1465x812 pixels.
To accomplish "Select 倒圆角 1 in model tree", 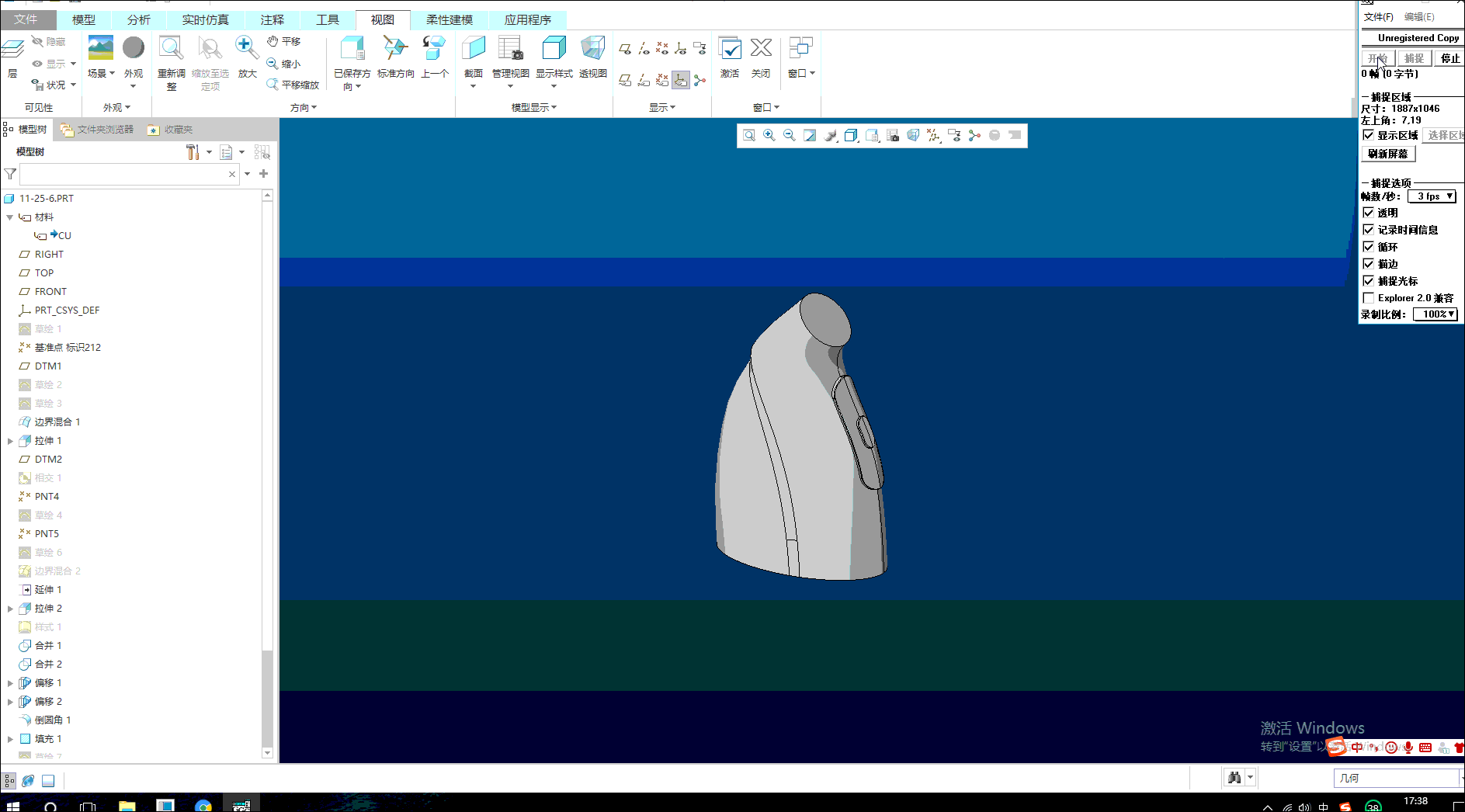I will [53, 720].
